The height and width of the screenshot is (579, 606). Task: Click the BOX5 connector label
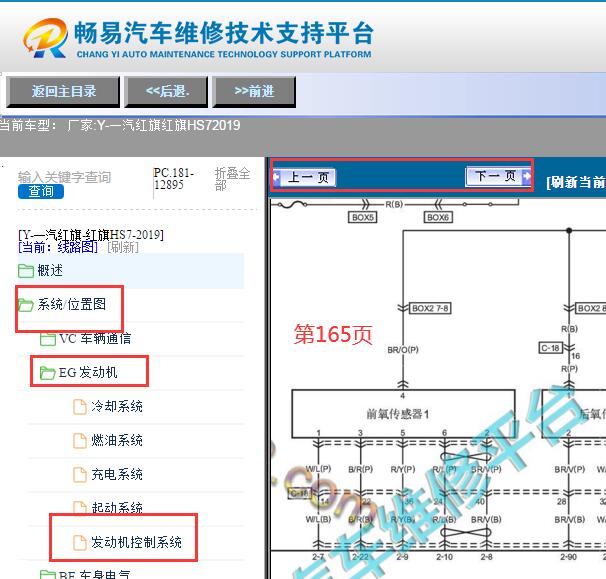[x=363, y=217]
